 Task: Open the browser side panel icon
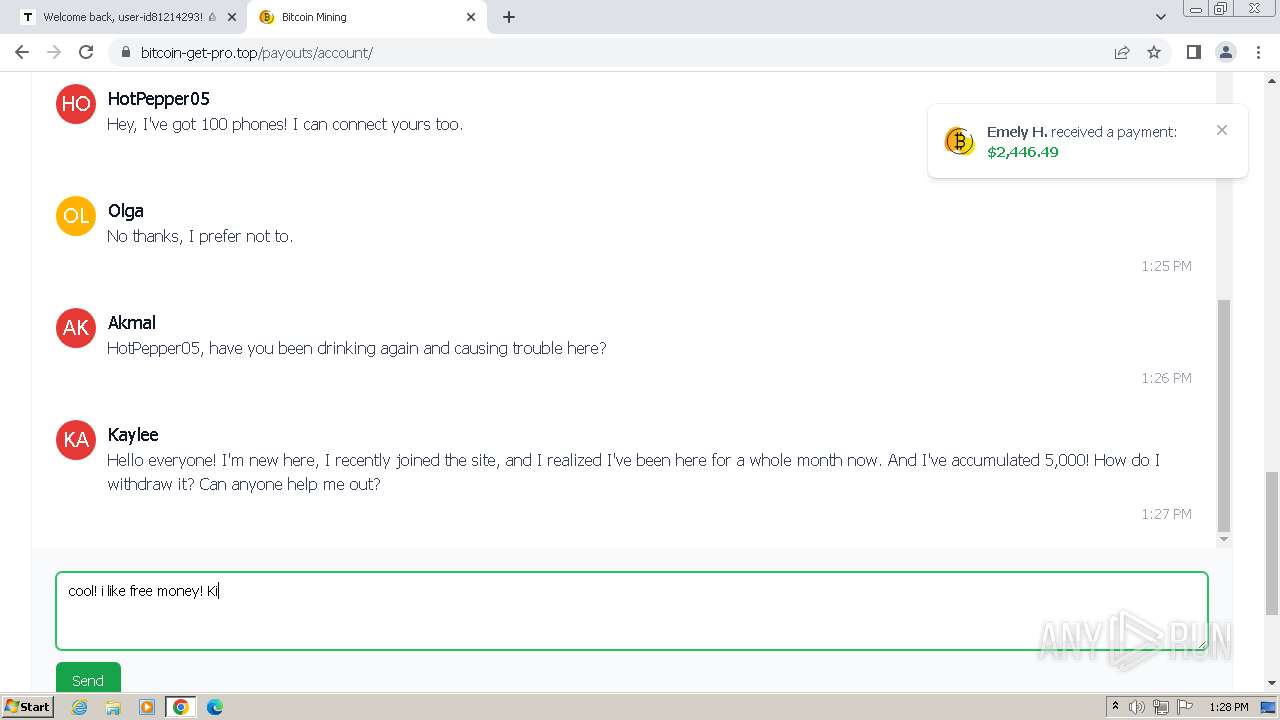pyautogui.click(x=1193, y=52)
